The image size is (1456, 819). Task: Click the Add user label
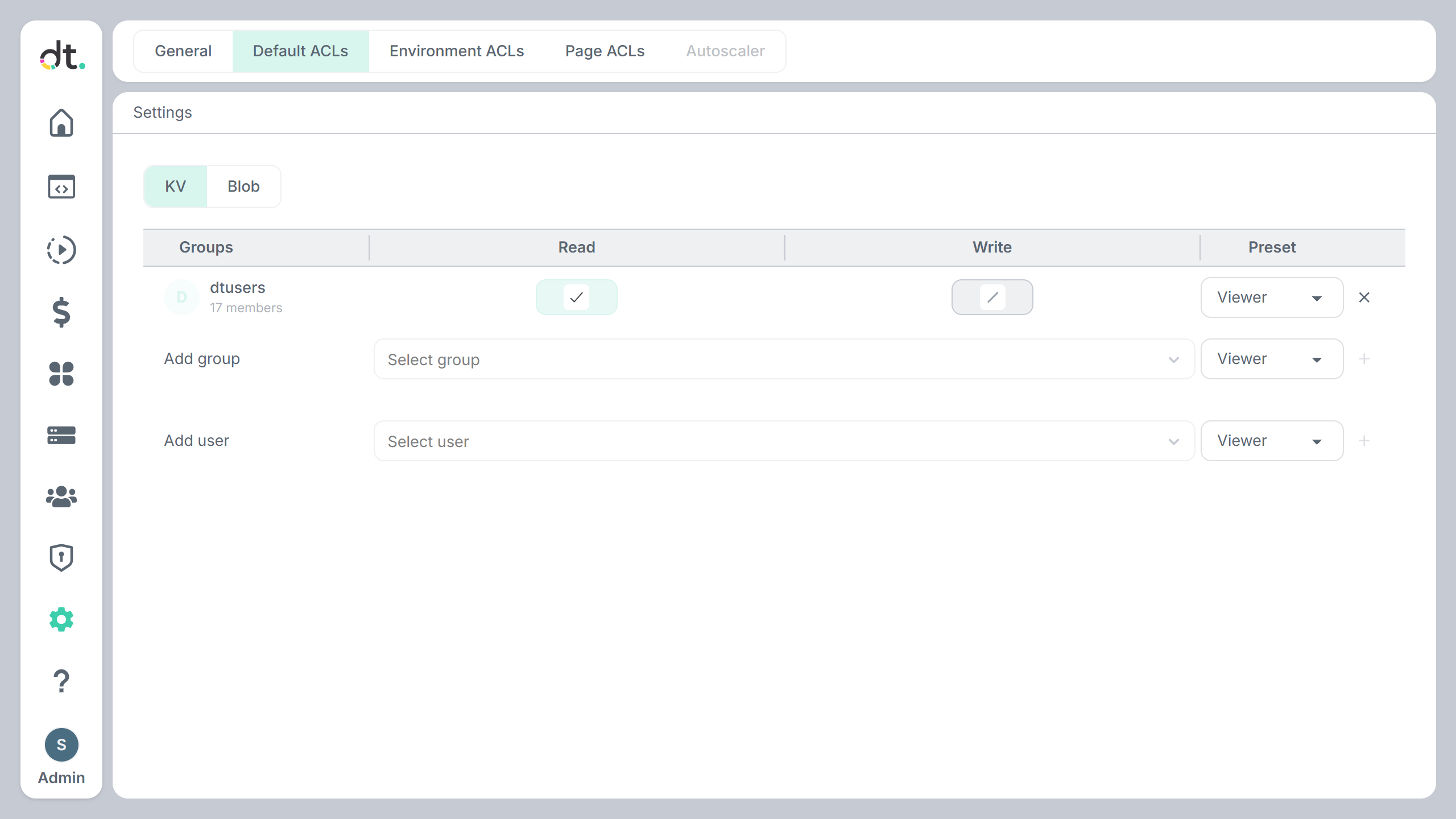[196, 441]
